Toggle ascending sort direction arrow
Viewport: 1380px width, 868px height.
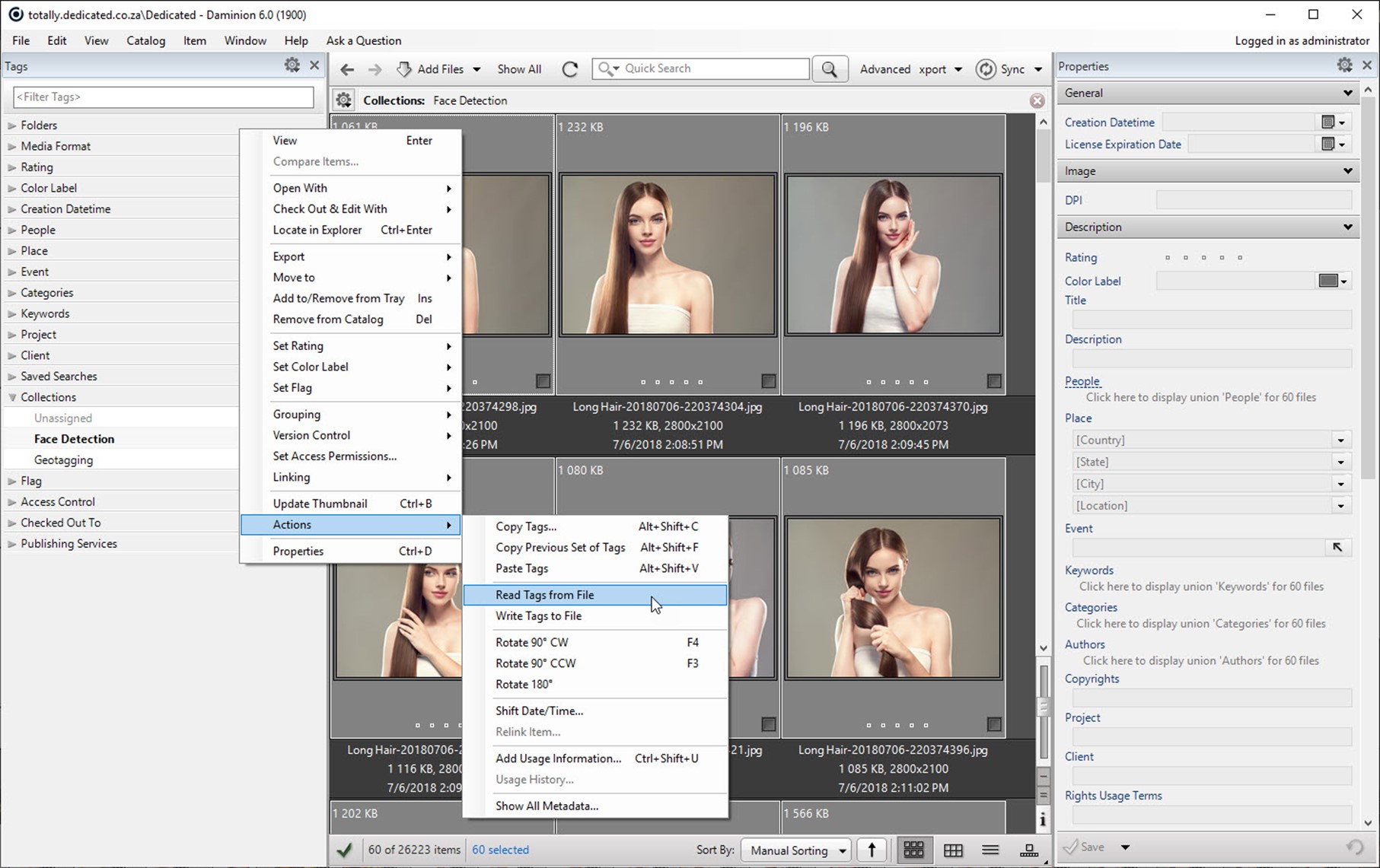pos(872,850)
